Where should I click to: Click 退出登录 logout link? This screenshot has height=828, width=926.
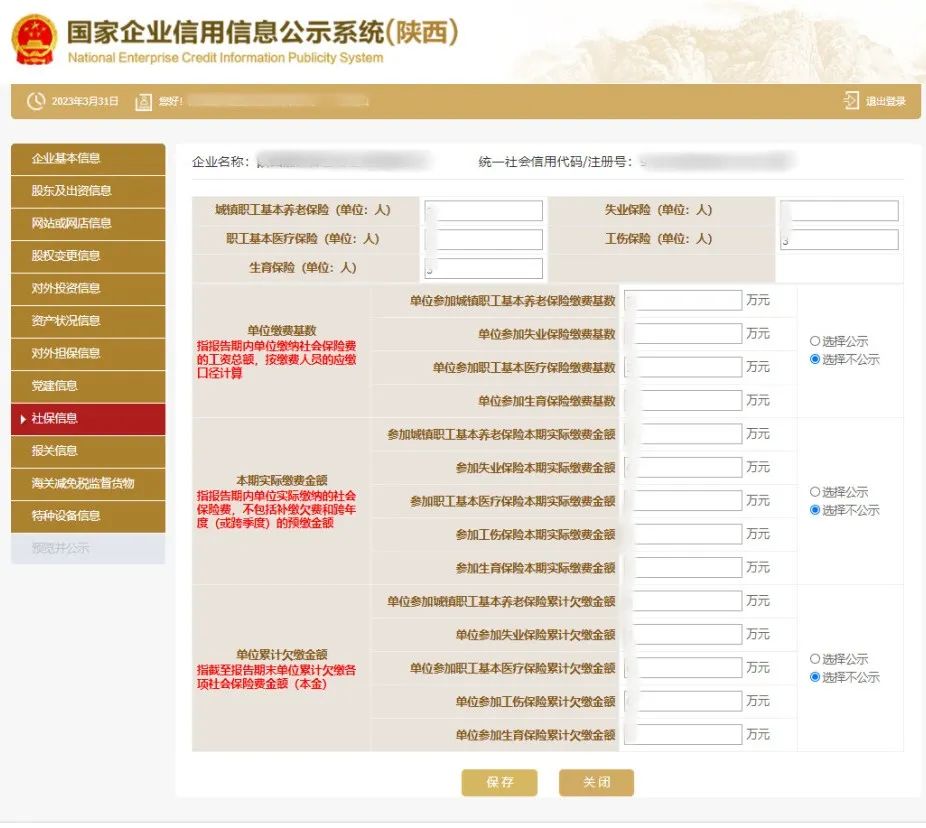click(x=885, y=101)
